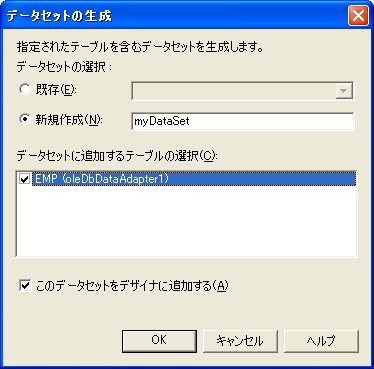Viewport: 374px width, 369px height.
Task: Click the データセットの生成 title bar
Action: [173, 16]
